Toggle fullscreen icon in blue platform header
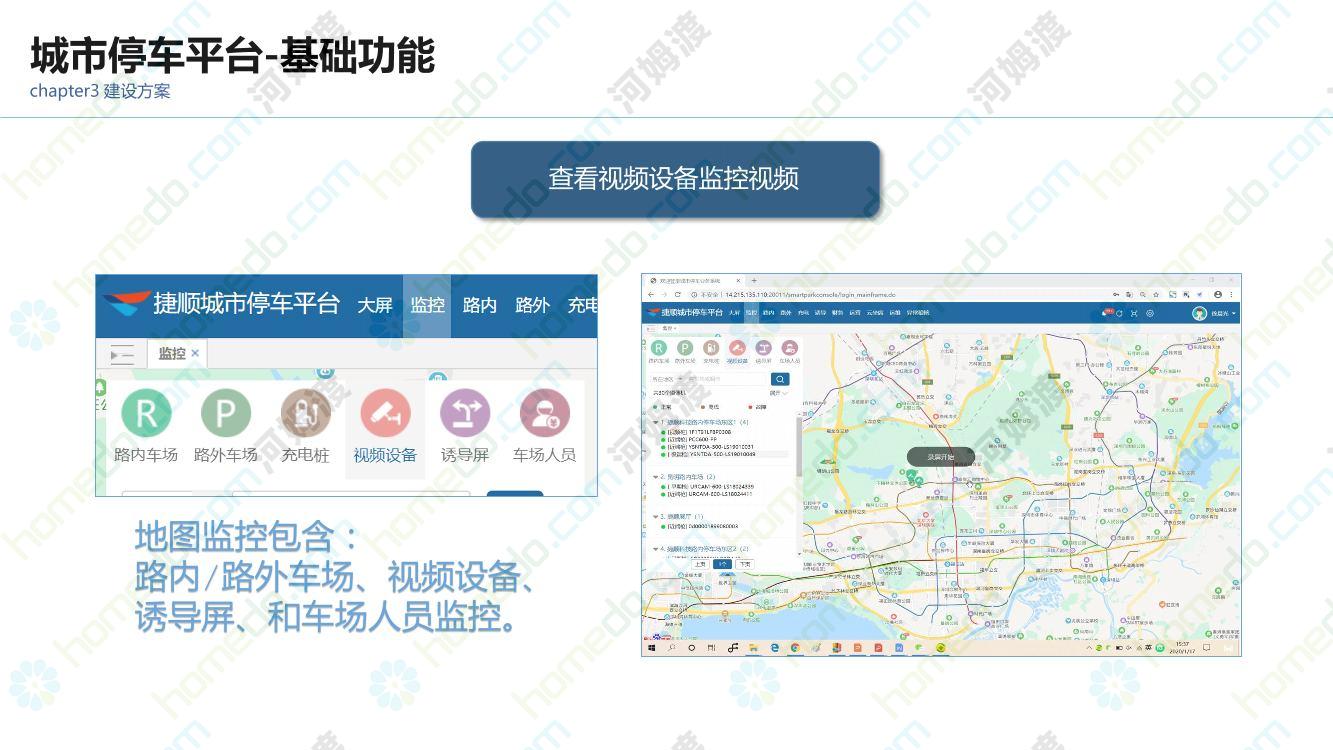 [x=1134, y=313]
